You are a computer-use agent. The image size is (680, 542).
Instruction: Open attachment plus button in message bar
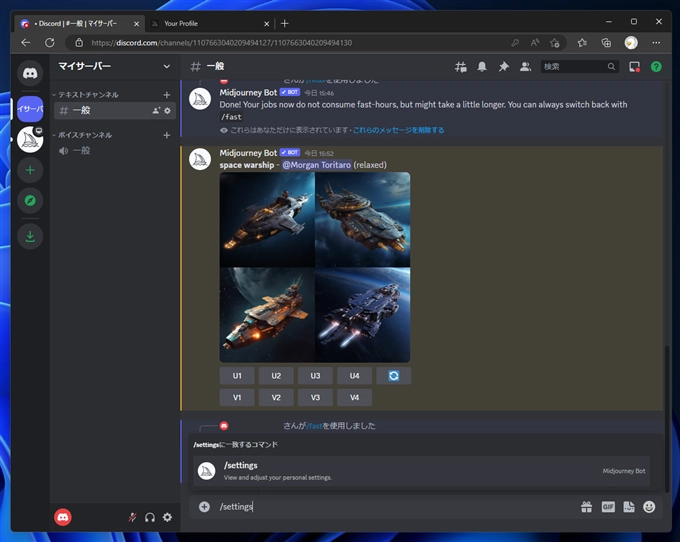tap(204, 506)
